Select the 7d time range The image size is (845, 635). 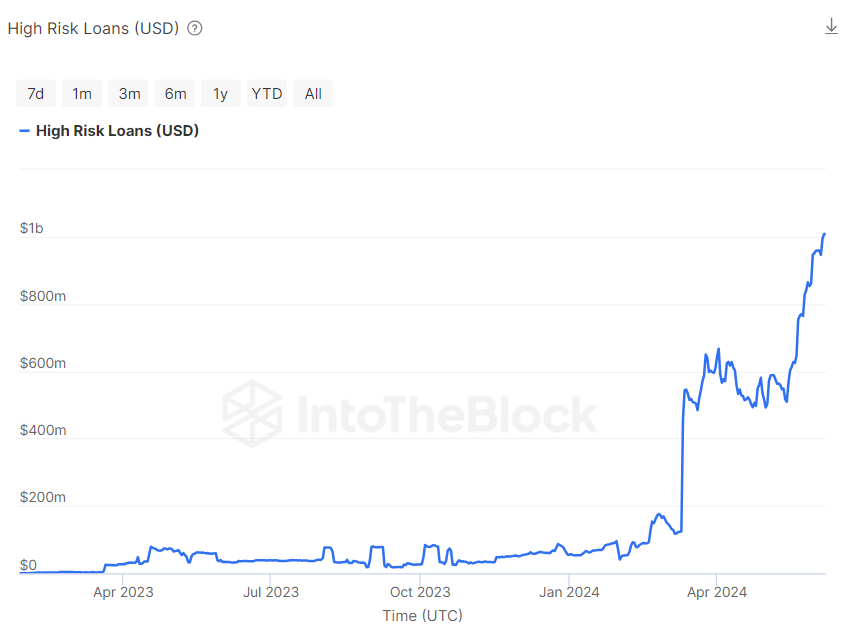click(35, 94)
